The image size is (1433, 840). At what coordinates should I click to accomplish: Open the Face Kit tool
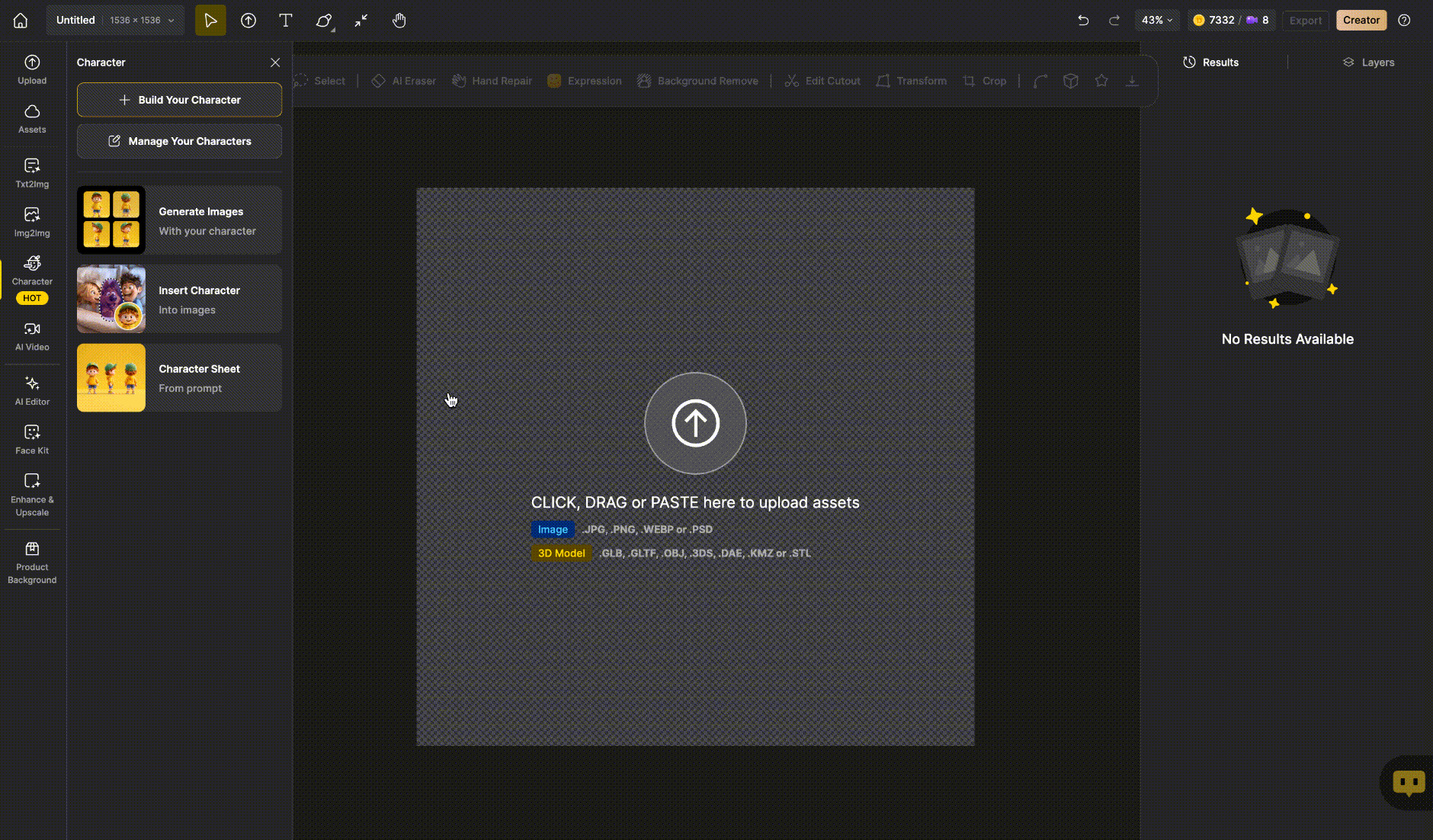[x=32, y=439]
